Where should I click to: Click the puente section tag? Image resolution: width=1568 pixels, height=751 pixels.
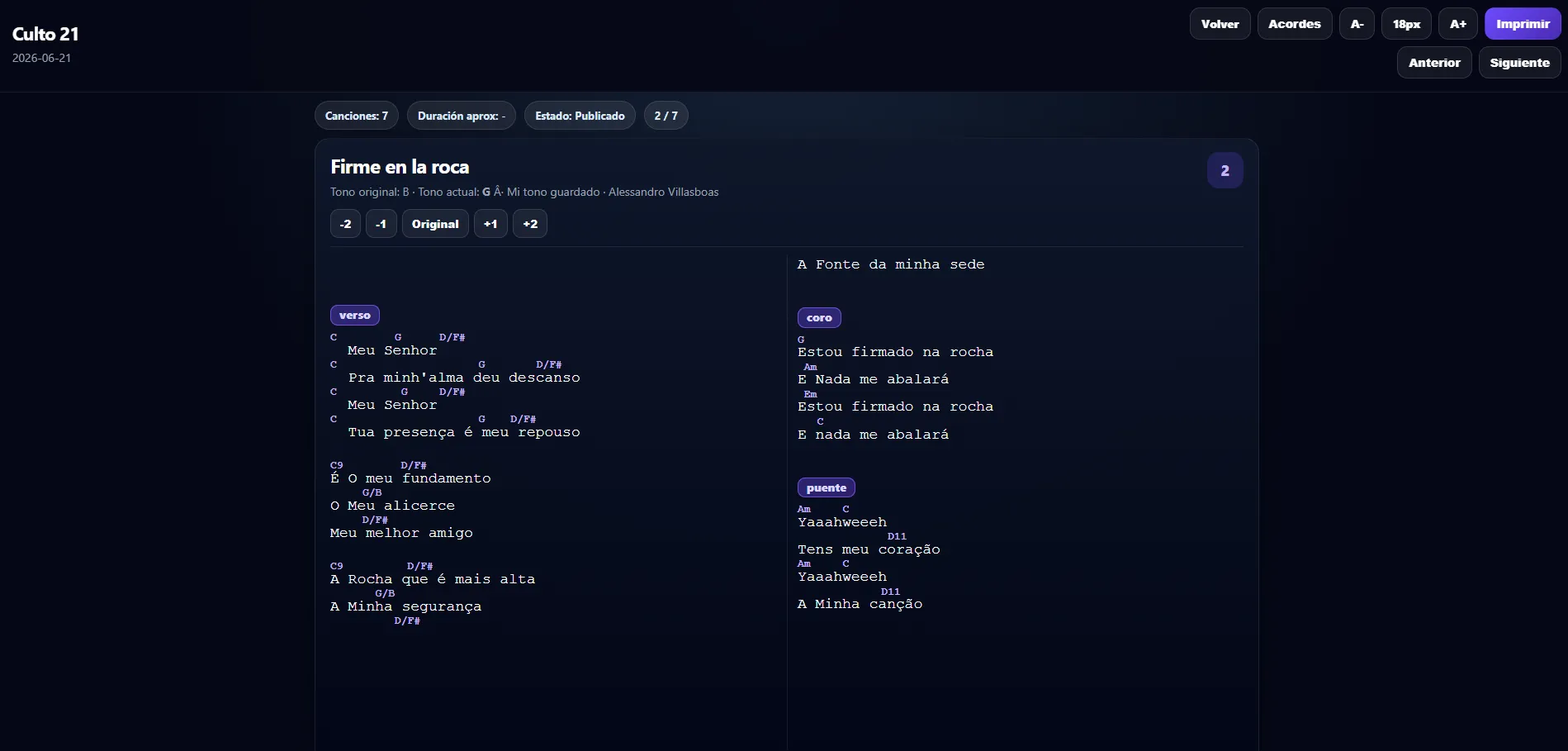(x=827, y=487)
